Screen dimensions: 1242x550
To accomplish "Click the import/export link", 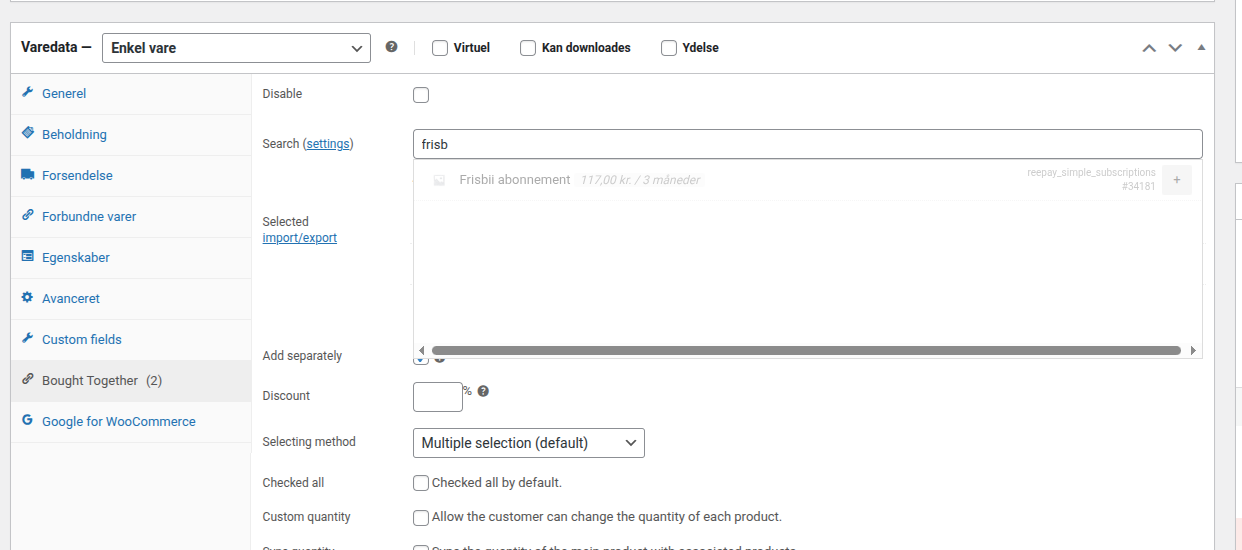I will 299,238.
